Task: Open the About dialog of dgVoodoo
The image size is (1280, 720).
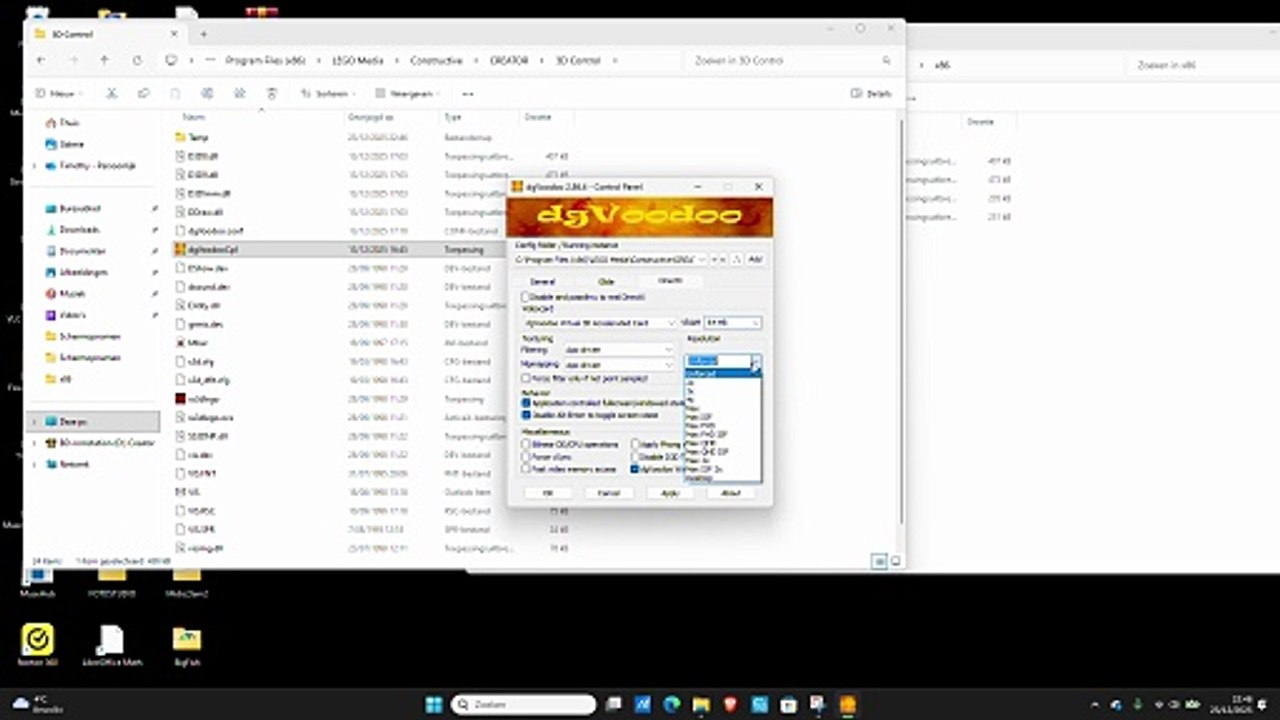Action: 730,493
